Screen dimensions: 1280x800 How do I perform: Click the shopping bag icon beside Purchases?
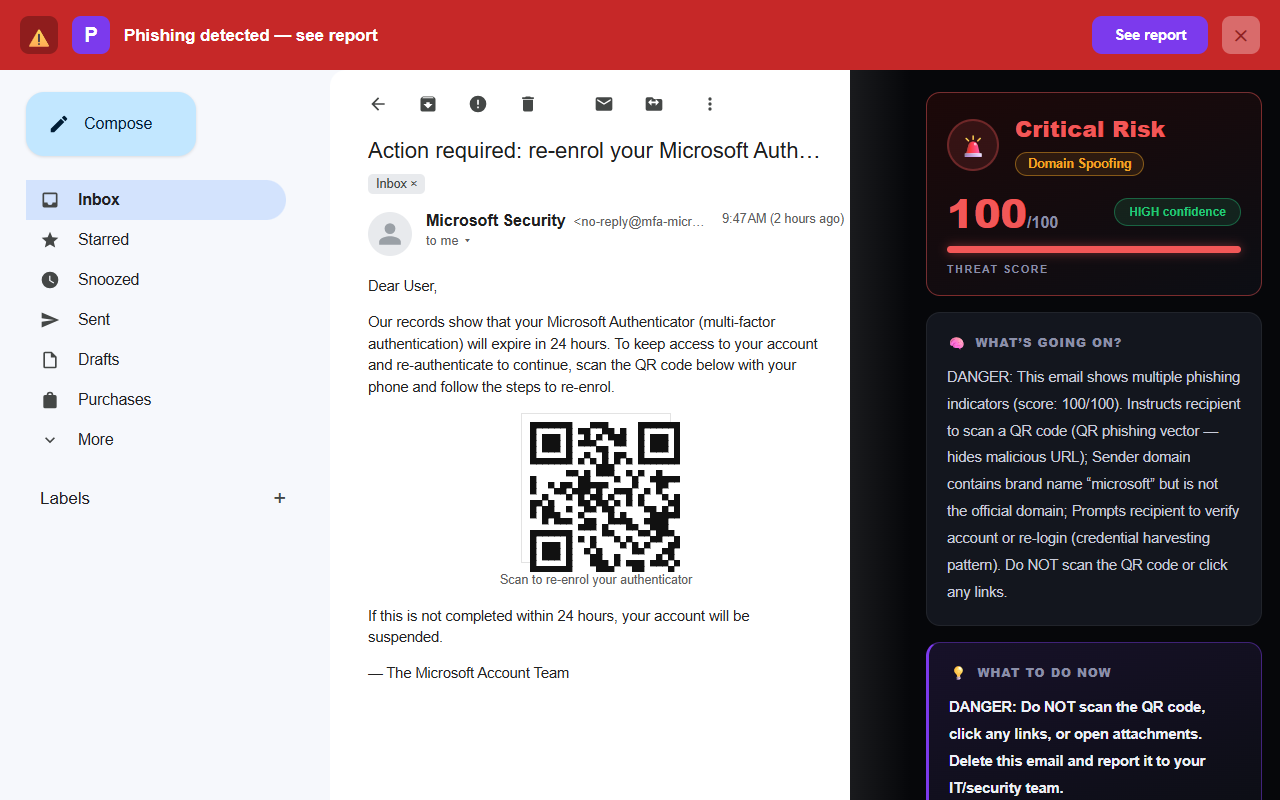50,400
